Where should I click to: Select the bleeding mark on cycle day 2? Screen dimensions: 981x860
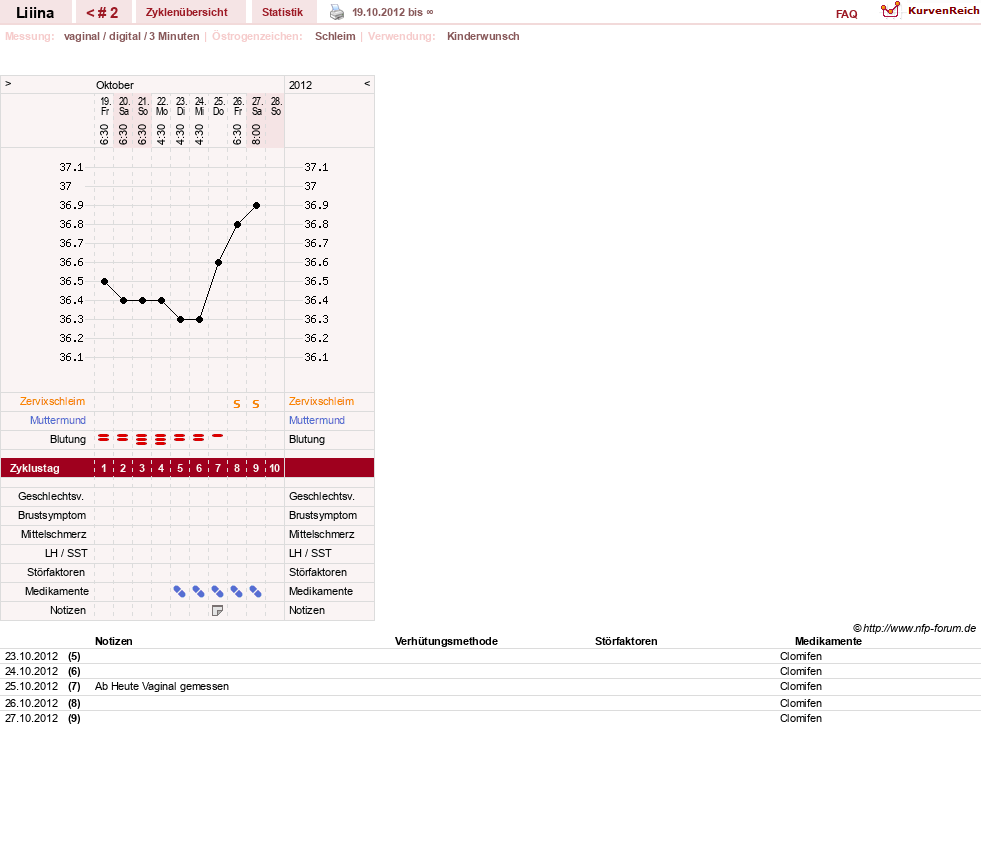coord(123,438)
